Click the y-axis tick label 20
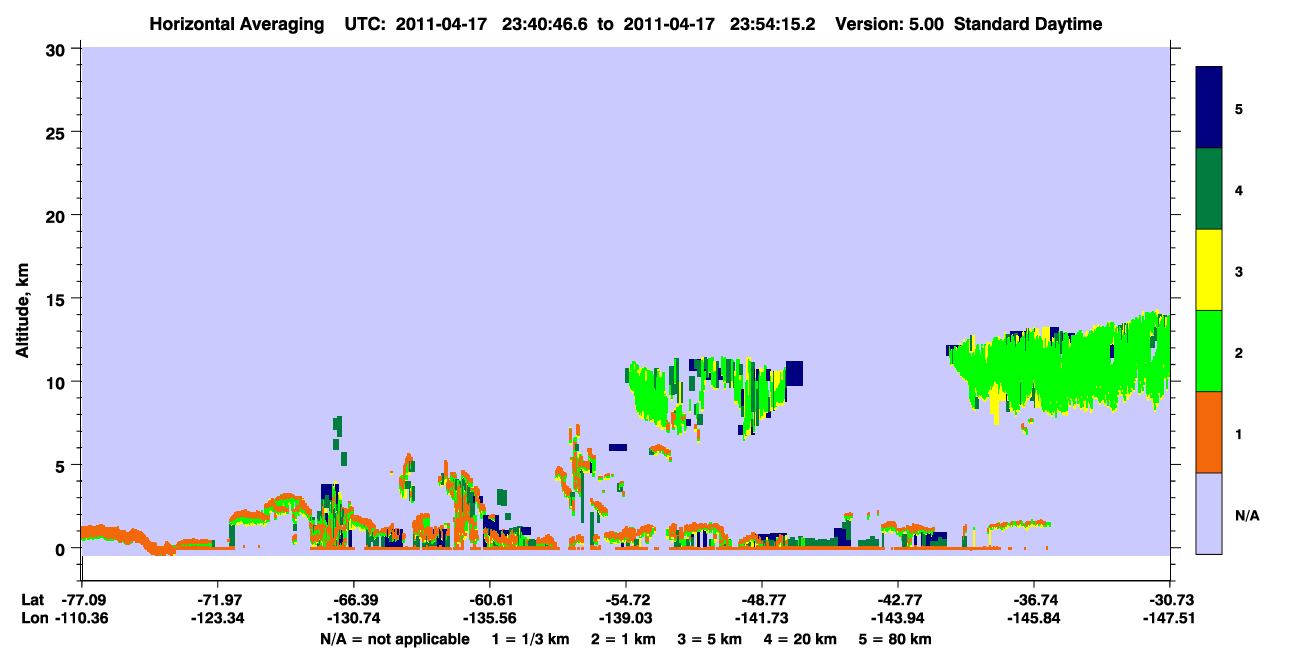The image size is (1300, 667). [57, 215]
